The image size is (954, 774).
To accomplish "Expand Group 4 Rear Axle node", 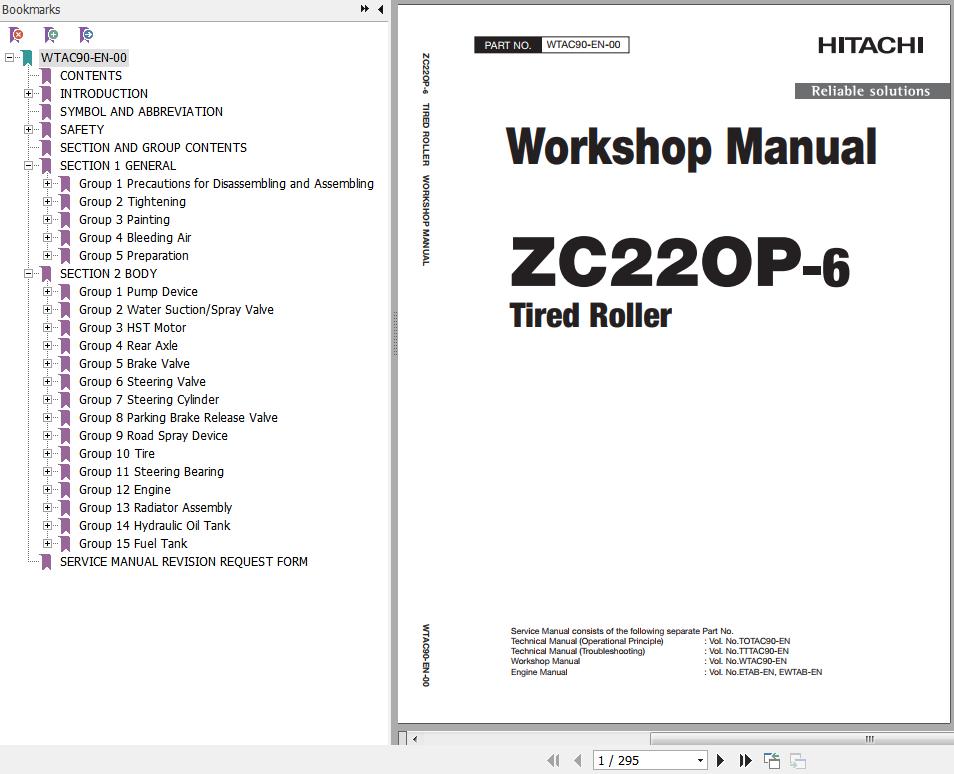I will pyautogui.click(x=47, y=346).
